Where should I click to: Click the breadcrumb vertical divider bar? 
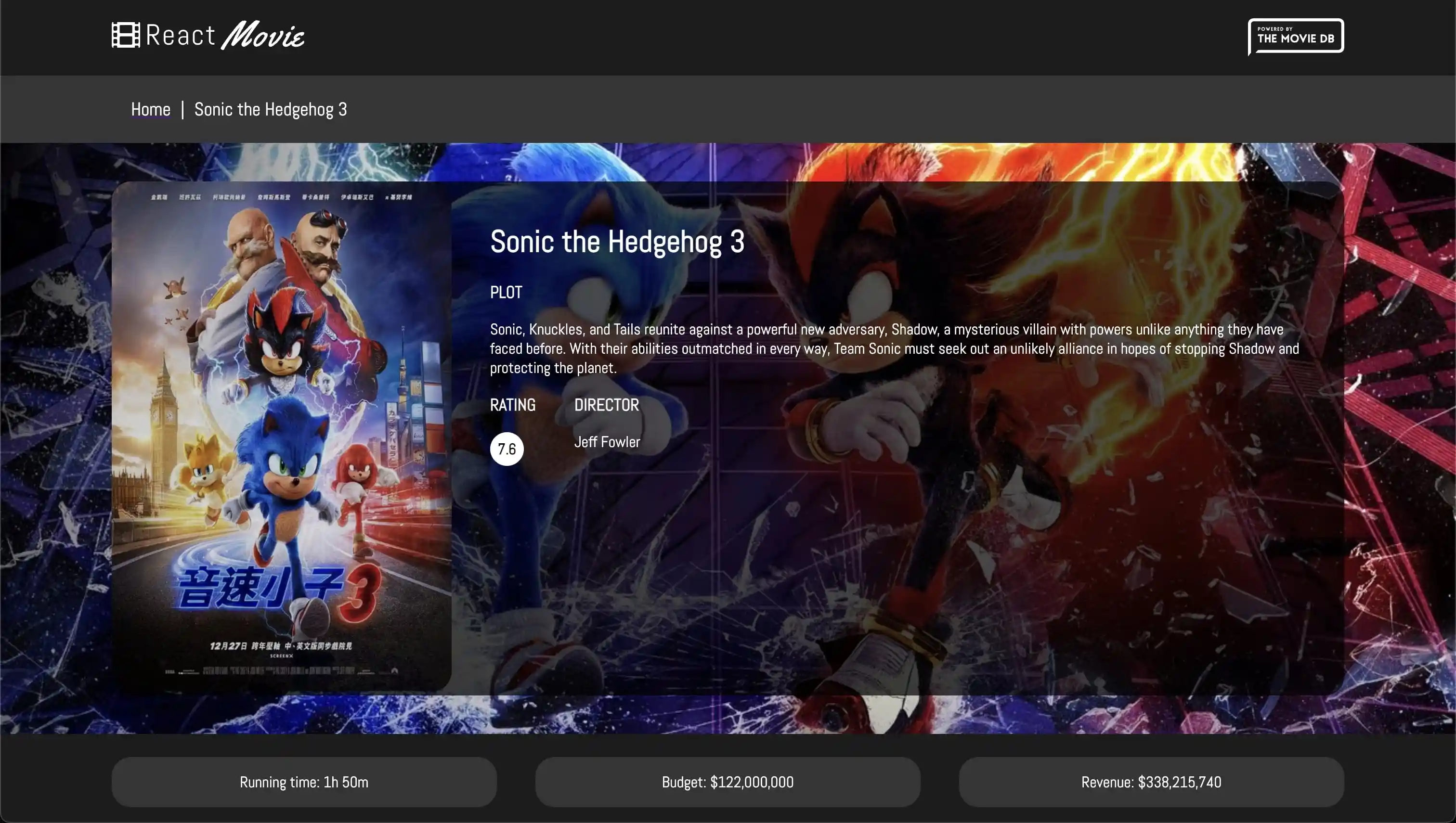[x=182, y=109]
